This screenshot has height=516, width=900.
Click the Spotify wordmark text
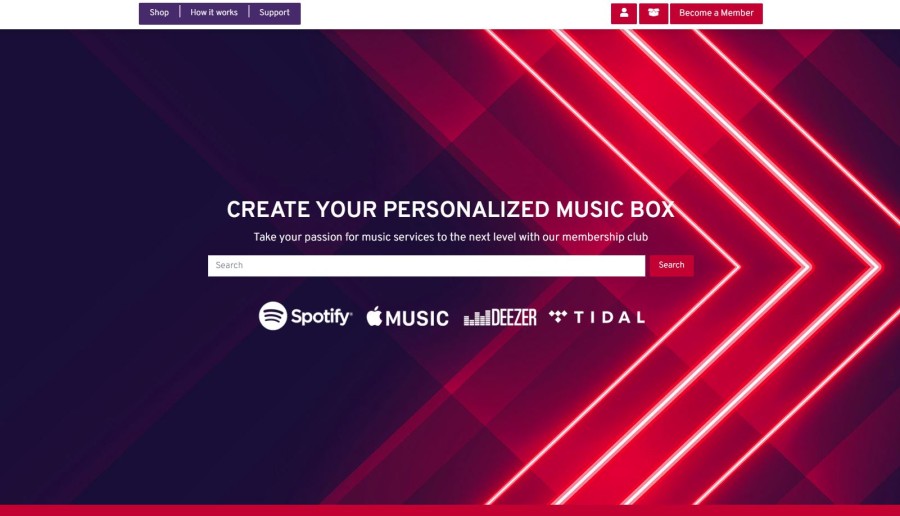point(321,316)
